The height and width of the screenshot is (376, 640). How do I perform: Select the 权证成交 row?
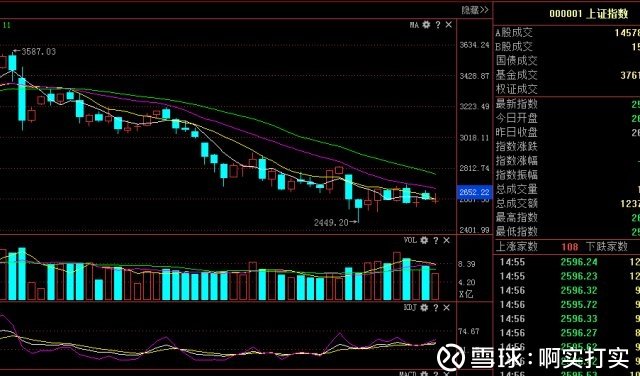coord(567,89)
